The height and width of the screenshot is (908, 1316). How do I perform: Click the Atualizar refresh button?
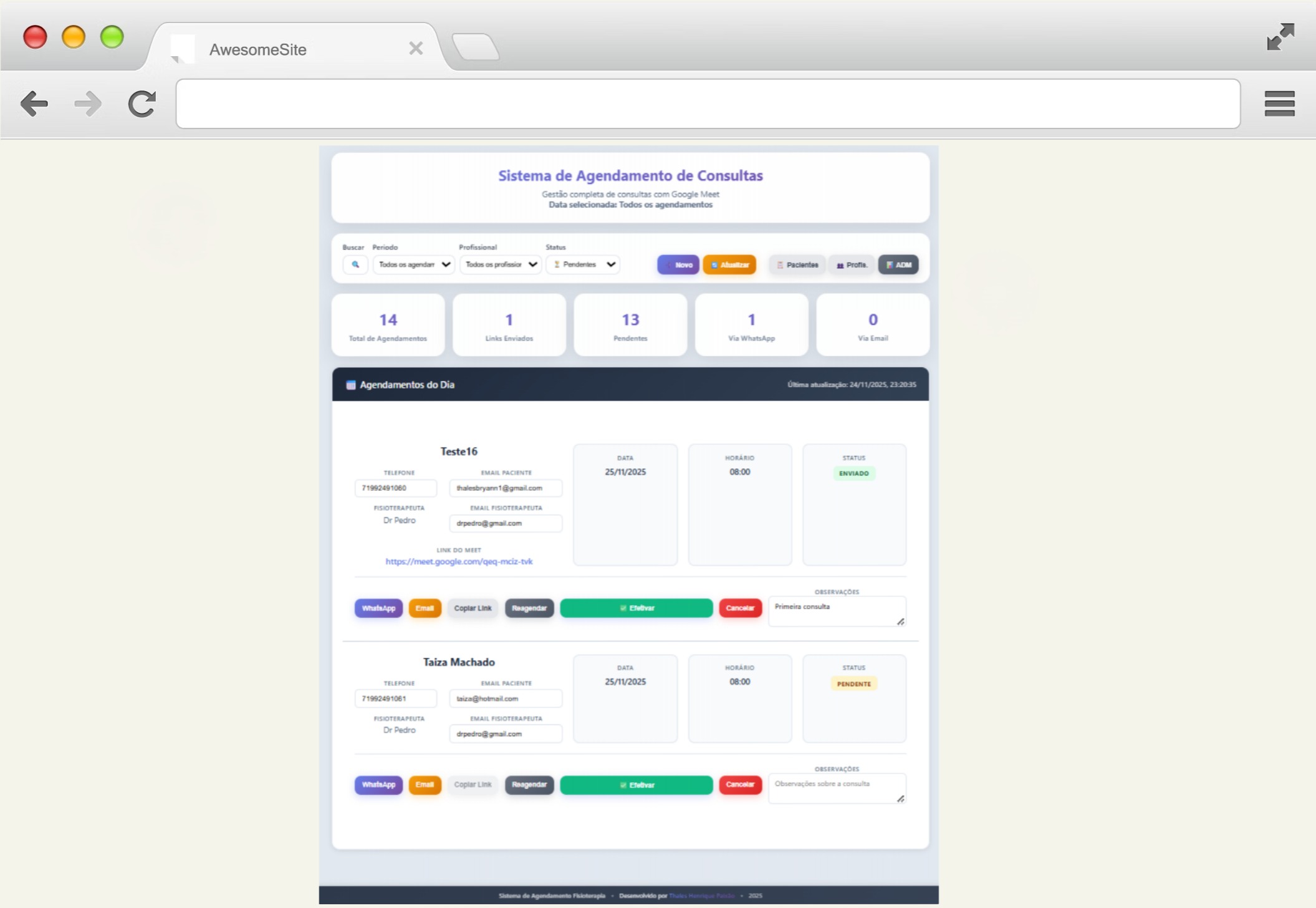[x=729, y=265]
